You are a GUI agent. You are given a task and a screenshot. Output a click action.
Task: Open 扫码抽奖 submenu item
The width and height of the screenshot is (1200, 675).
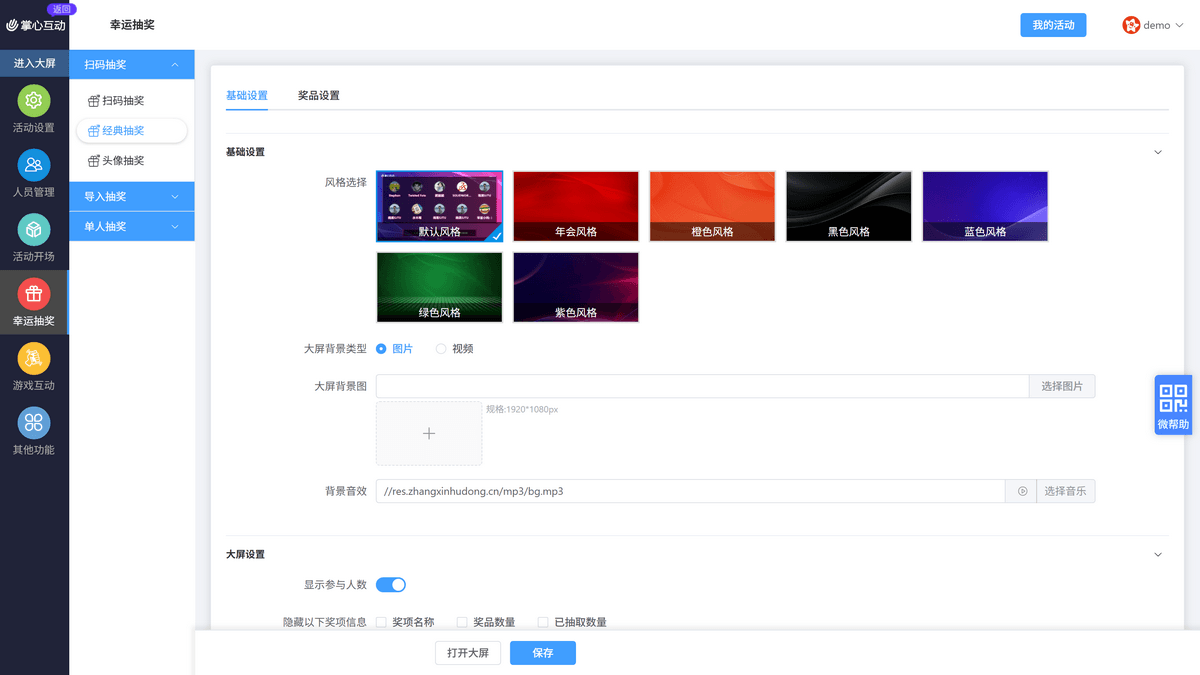tap(132, 101)
